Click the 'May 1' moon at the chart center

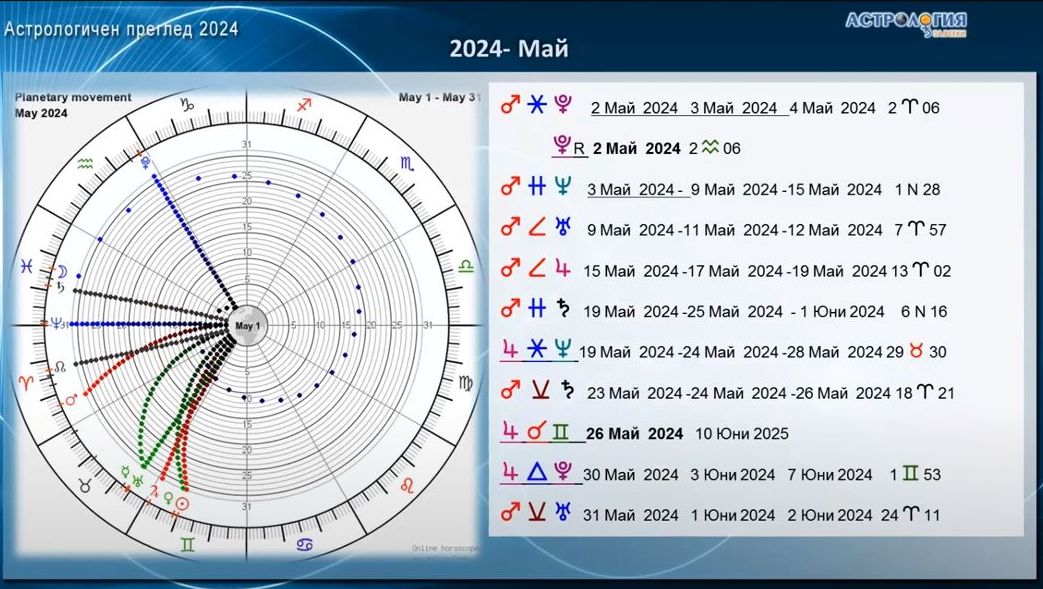(247, 326)
